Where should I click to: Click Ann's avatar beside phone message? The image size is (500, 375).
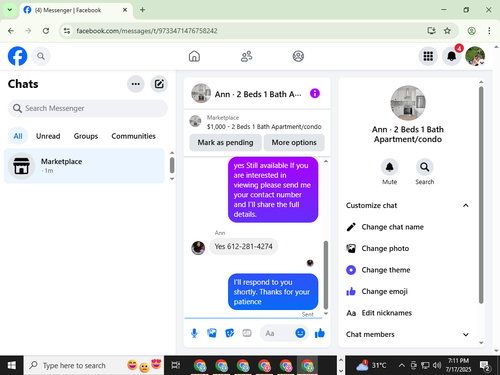pyautogui.click(x=198, y=248)
